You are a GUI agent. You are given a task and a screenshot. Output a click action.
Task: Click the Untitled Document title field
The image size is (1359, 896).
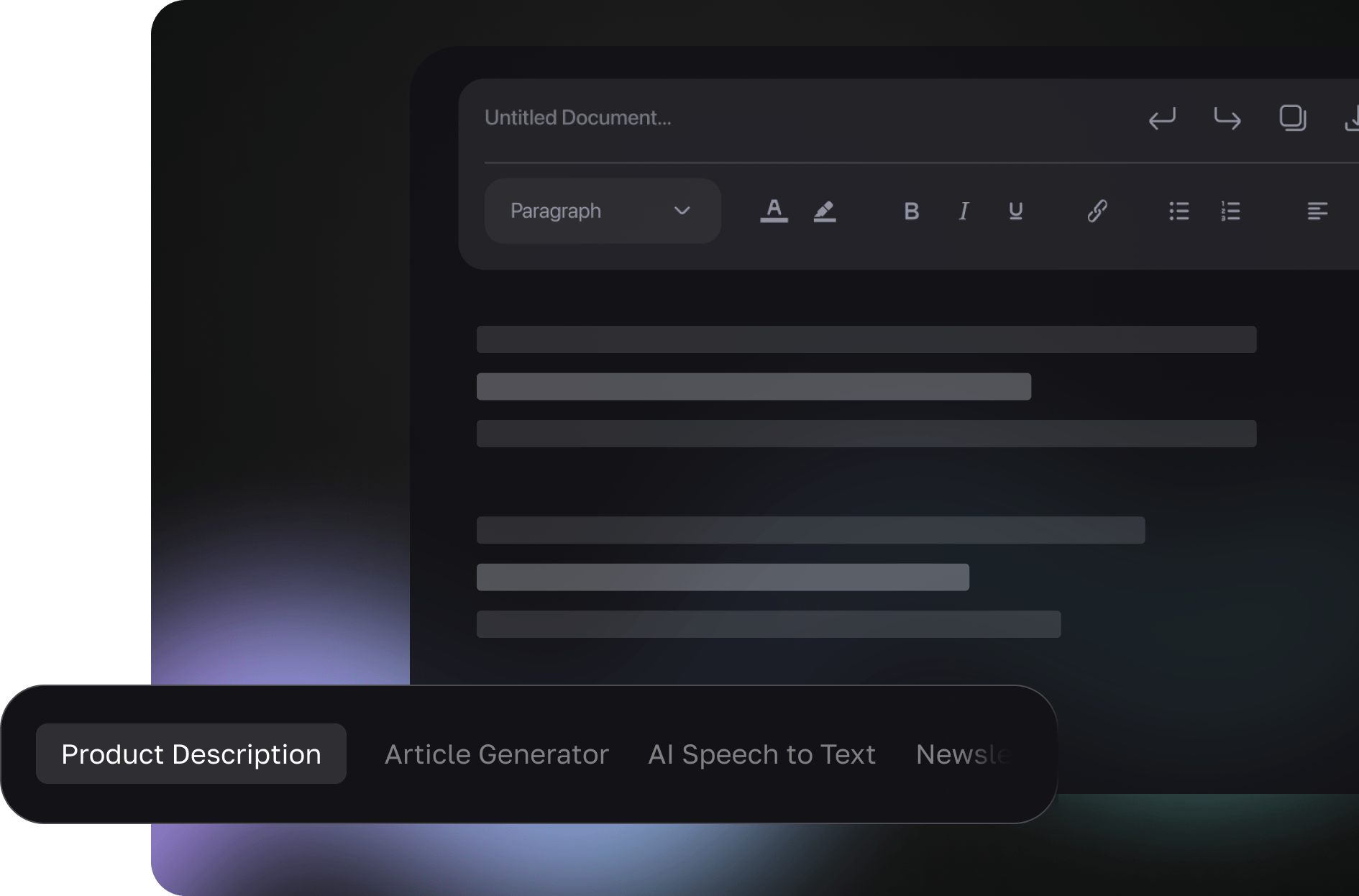pyautogui.click(x=578, y=117)
